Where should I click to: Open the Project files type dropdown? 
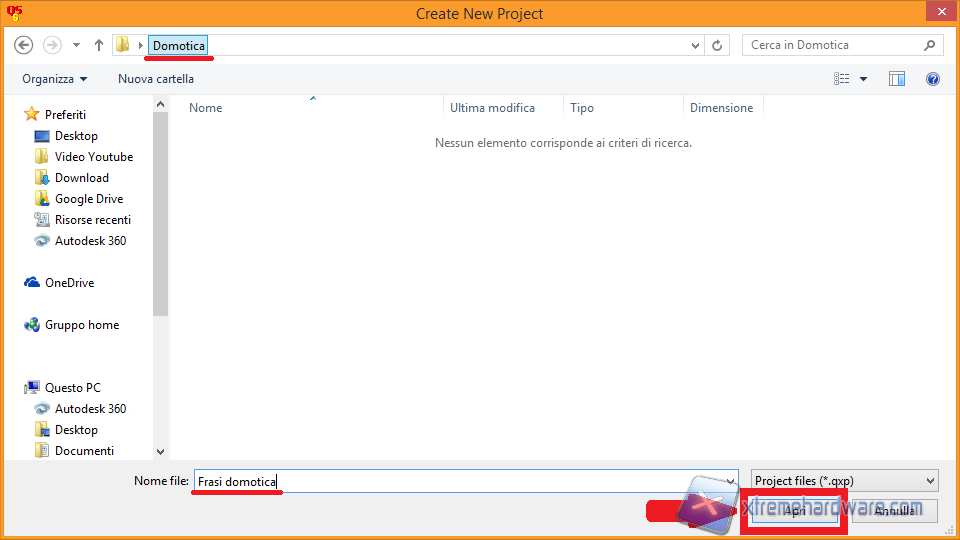click(x=844, y=481)
